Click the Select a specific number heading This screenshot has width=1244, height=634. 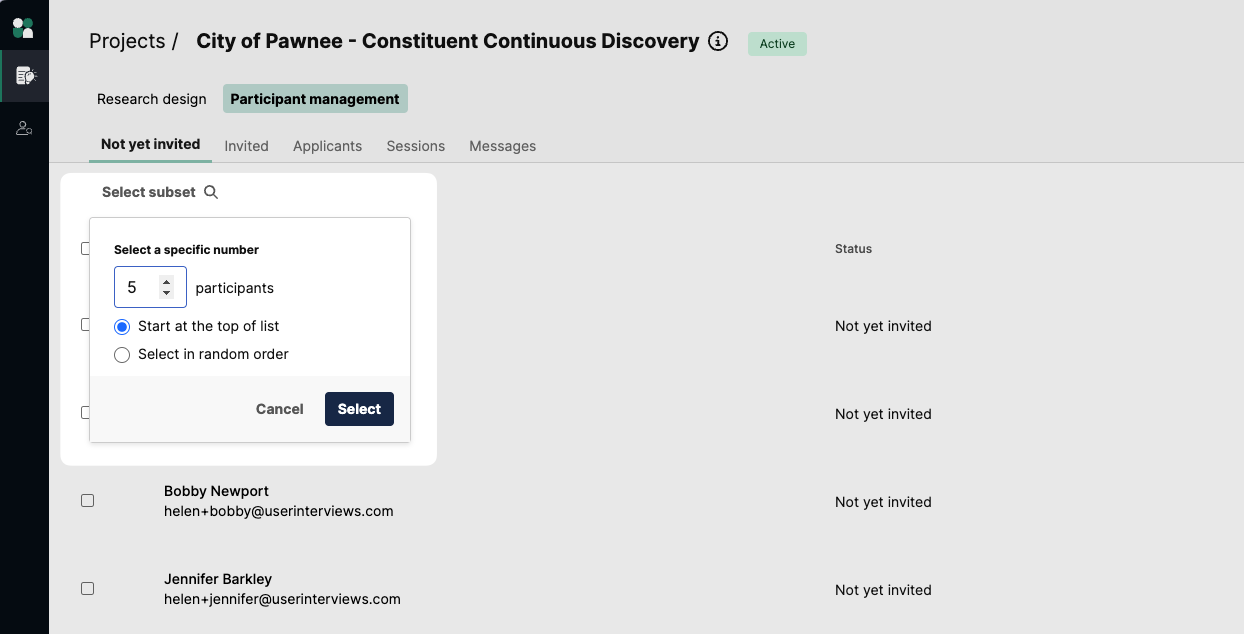tap(187, 250)
